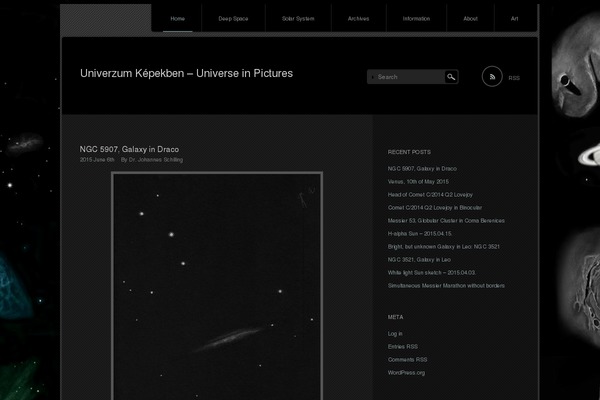Click the search magnifier icon
Screen dimensions: 600x400
click(451, 77)
